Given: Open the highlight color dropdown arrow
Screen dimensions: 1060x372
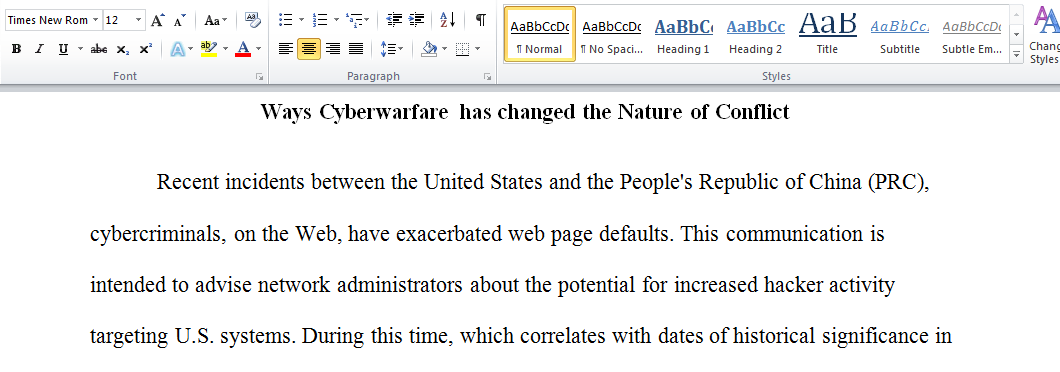Looking at the screenshot, I should [225, 49].
